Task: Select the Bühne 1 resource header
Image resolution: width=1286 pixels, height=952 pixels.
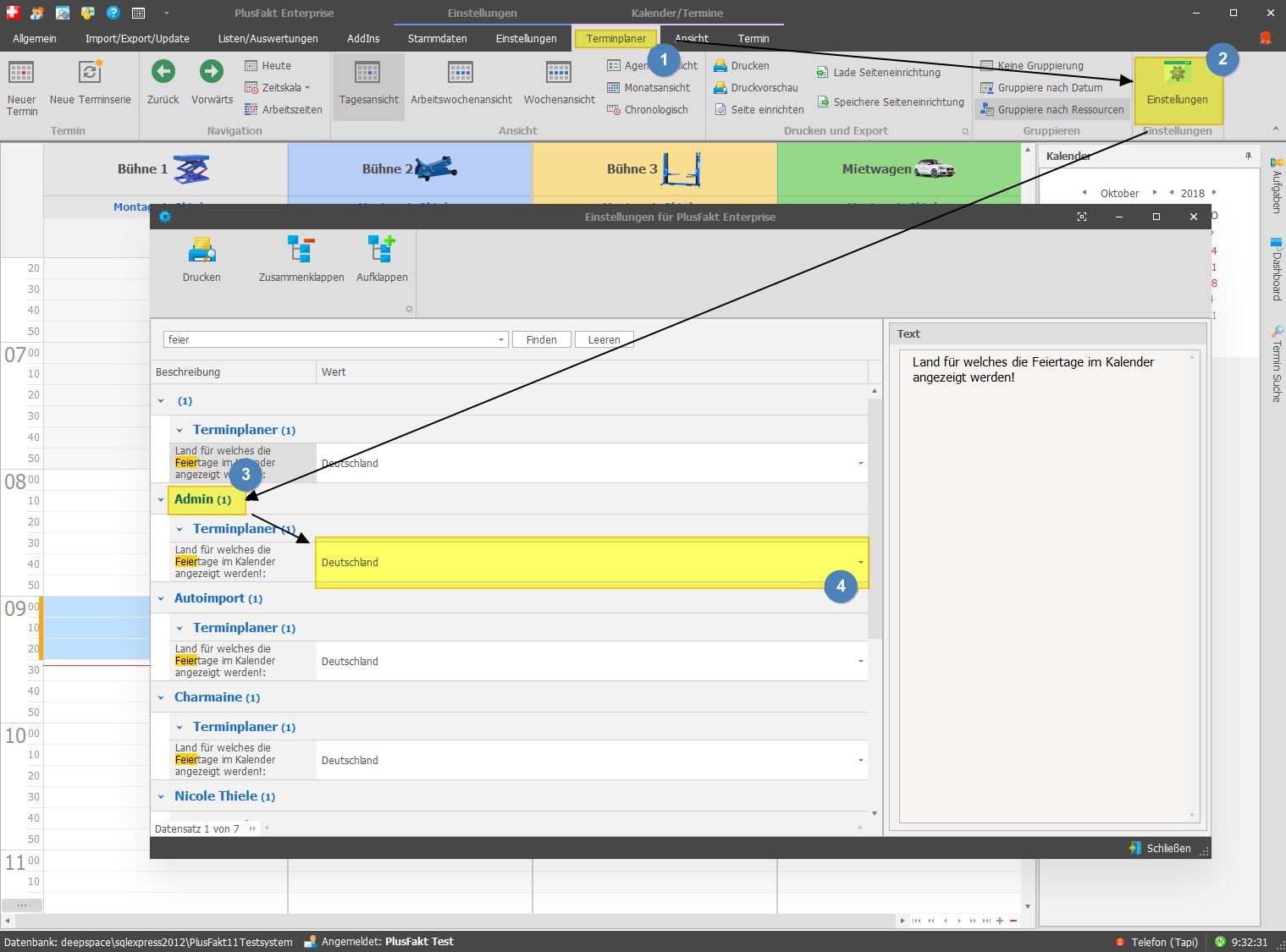Action: (x=165, y=169)
